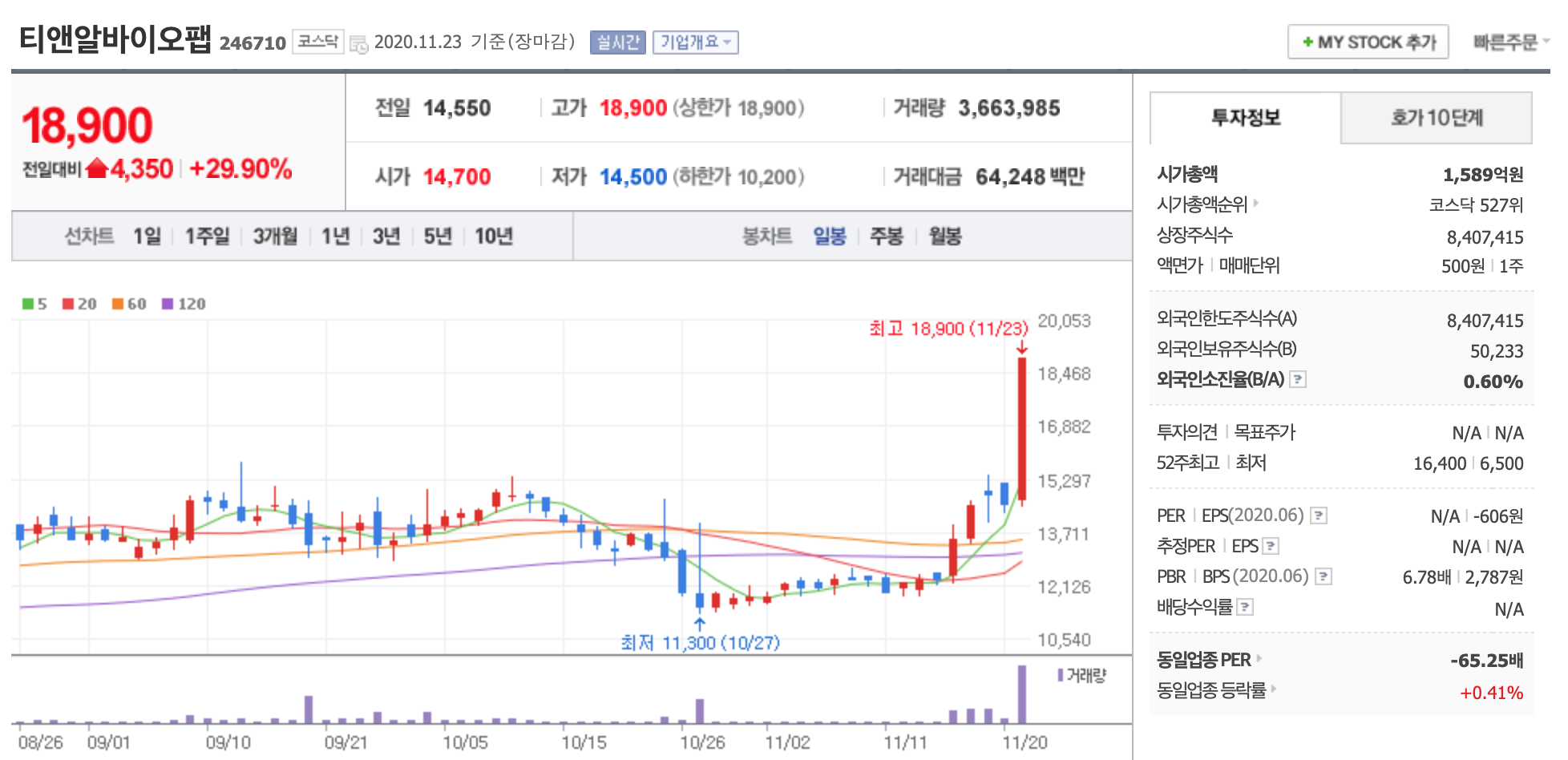Select the 3년 line chart period
1568x760 pixels.
pos(386,236)
